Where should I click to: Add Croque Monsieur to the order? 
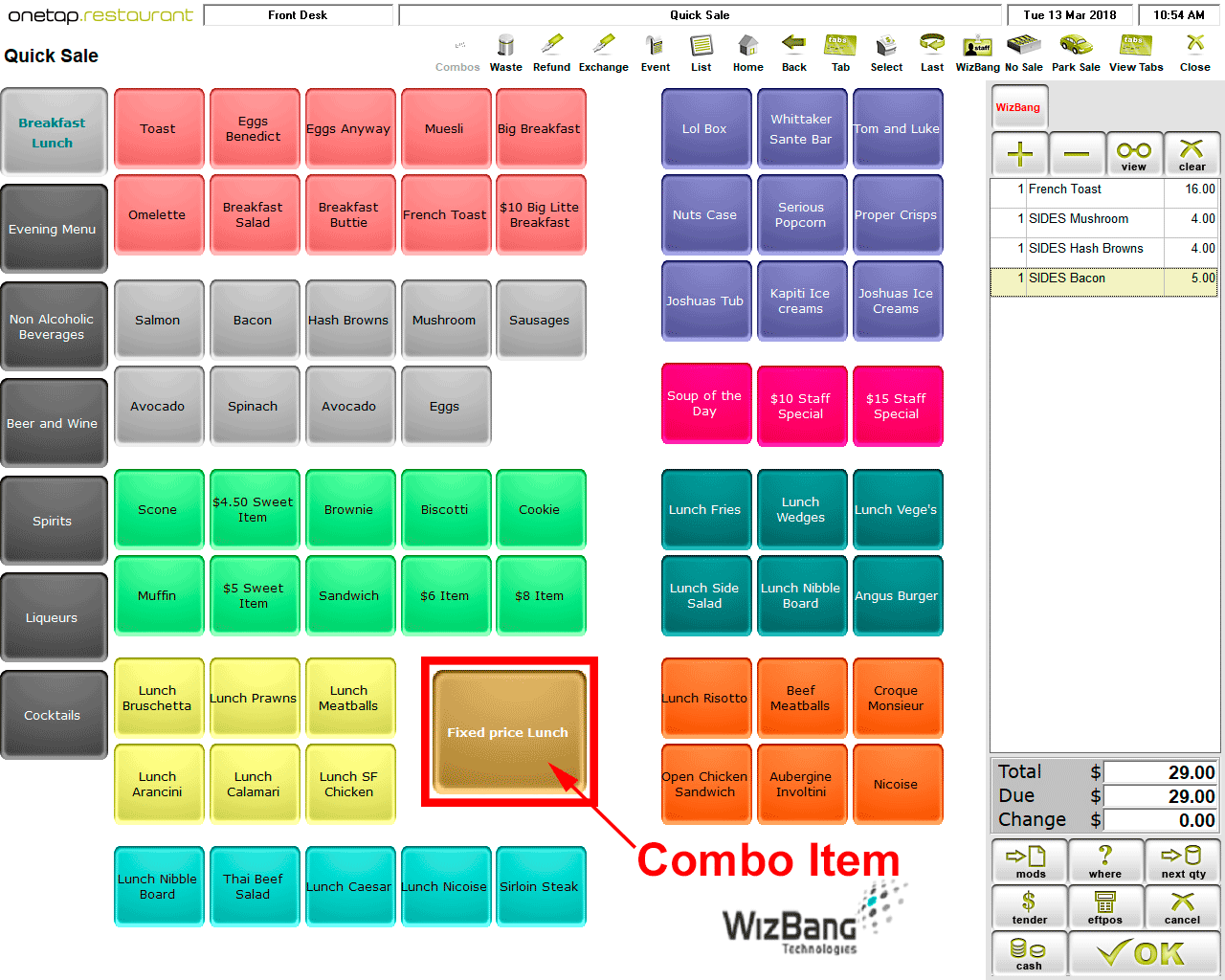point(897,698)
